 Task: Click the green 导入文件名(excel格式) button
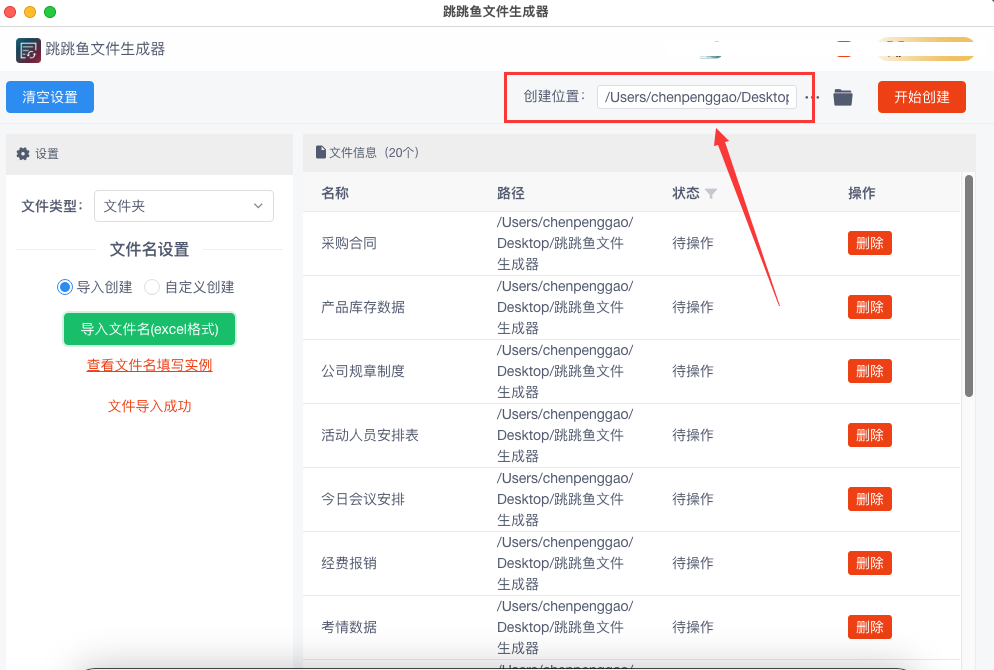(x=150, y=329)
